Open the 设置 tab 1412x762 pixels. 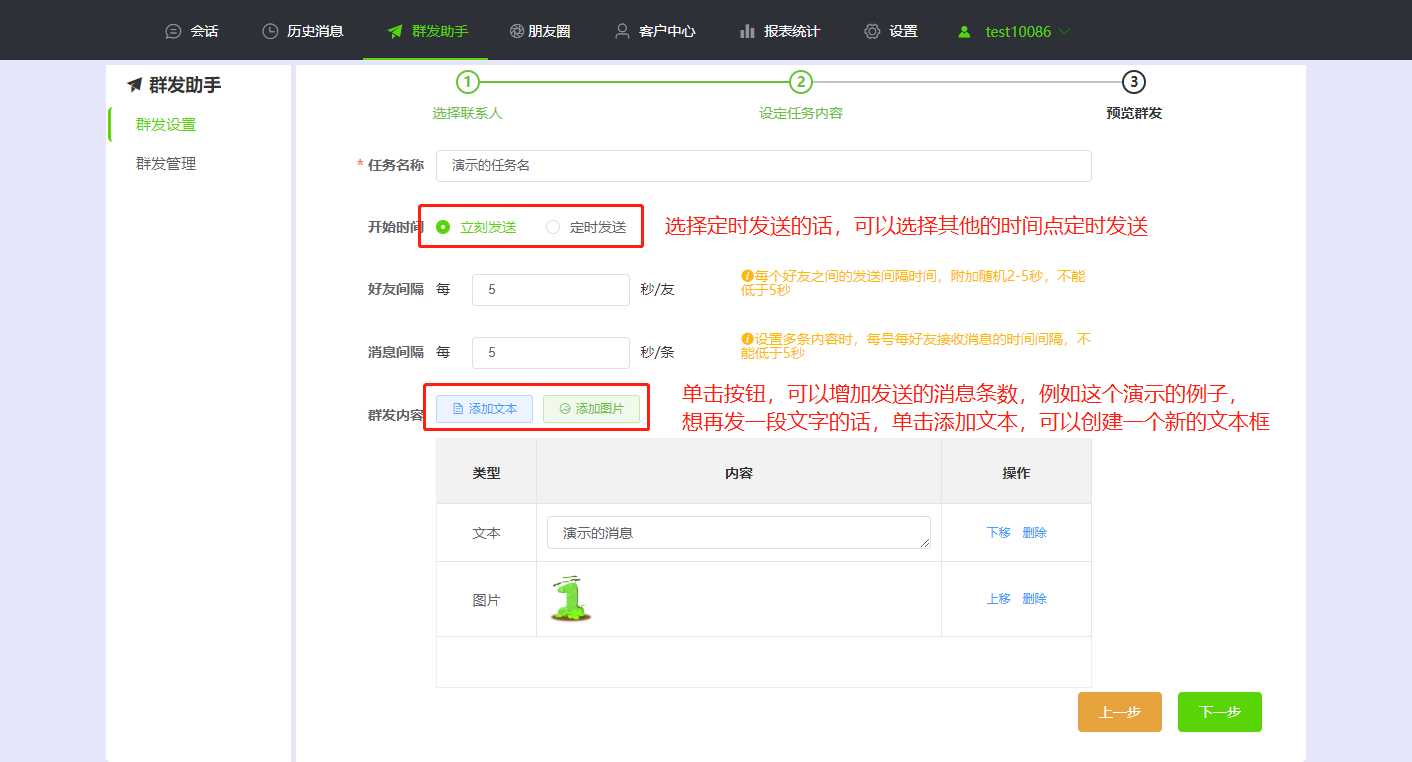891,31
